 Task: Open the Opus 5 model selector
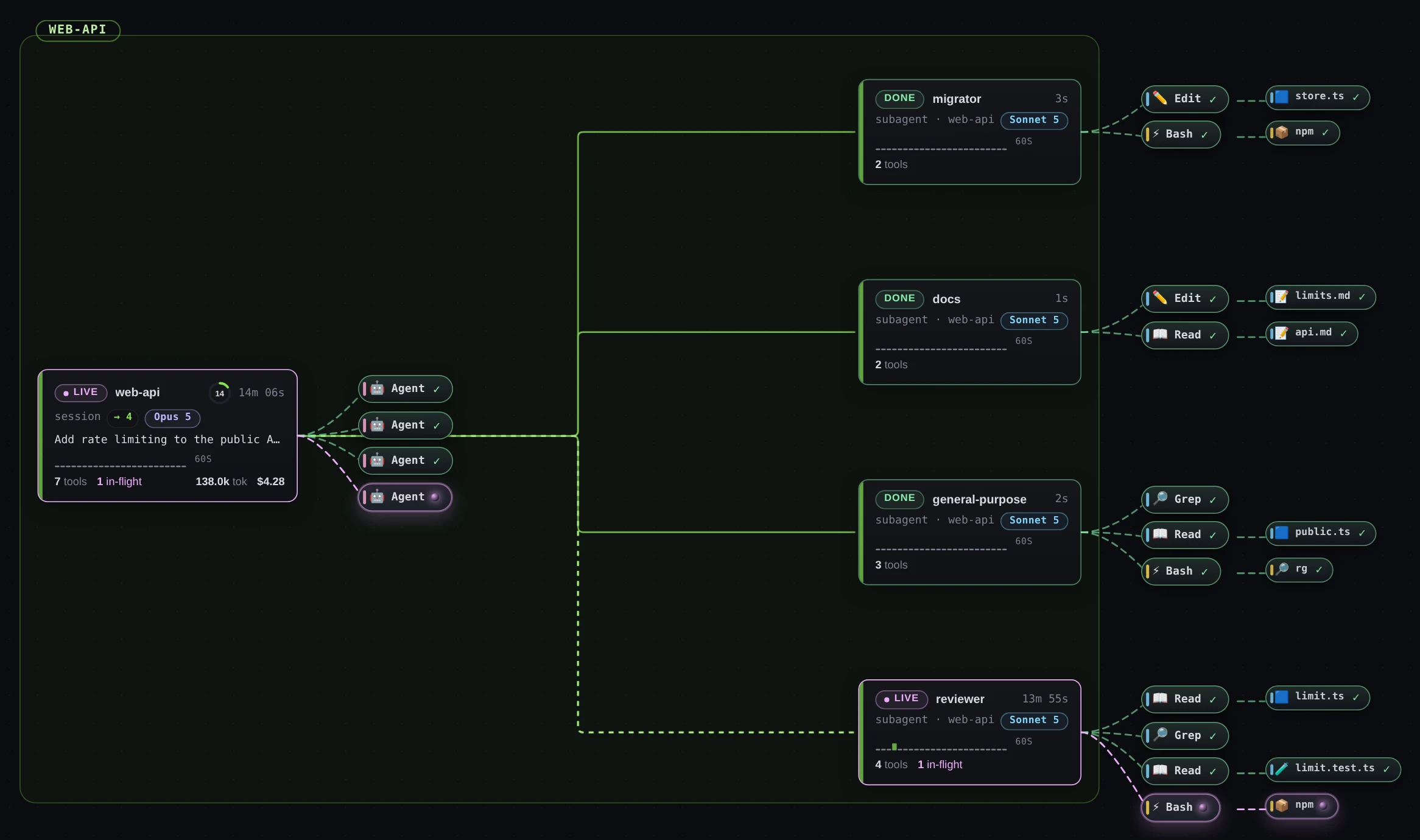[x=172, y=418]
